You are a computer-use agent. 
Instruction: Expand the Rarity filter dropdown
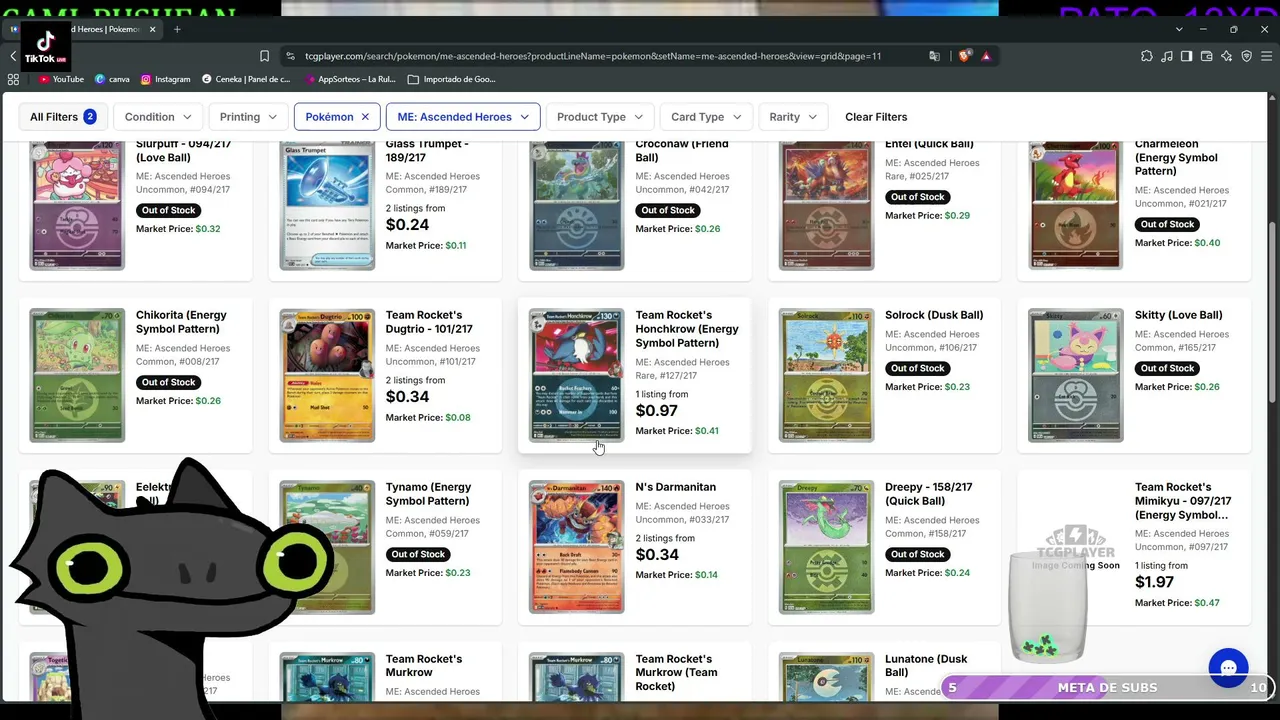coord(793,117)
